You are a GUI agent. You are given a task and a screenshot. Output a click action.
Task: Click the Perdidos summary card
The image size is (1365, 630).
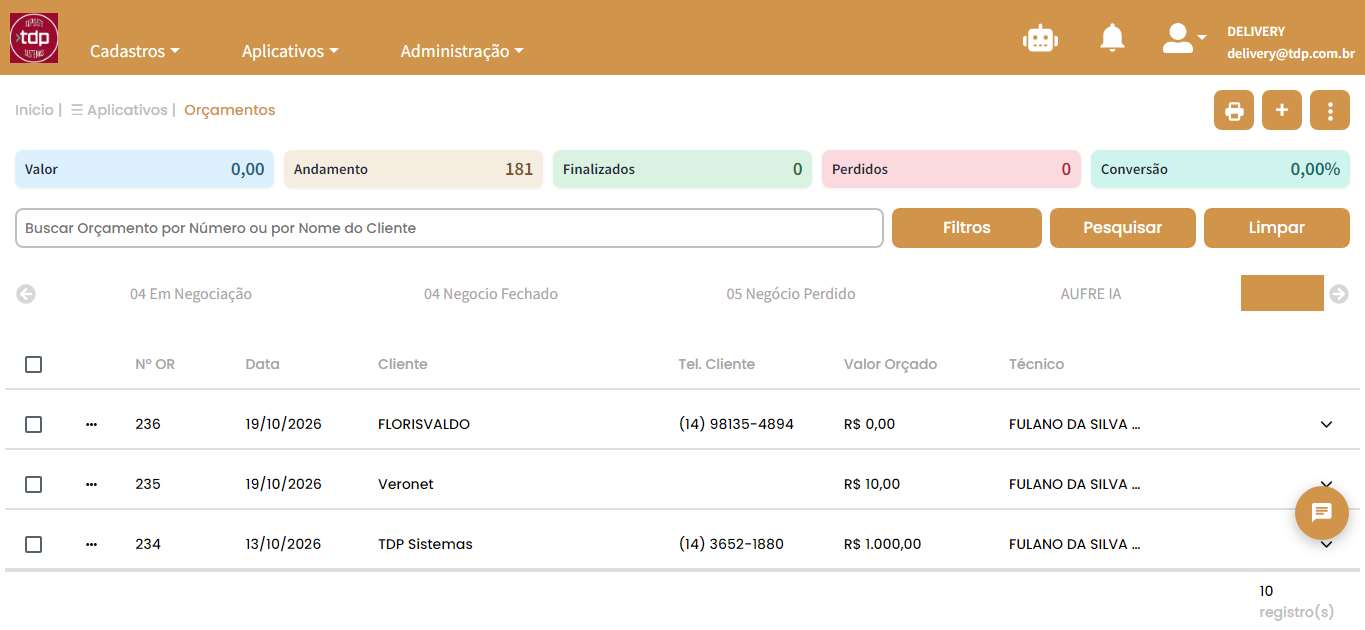tap(951, 169)
